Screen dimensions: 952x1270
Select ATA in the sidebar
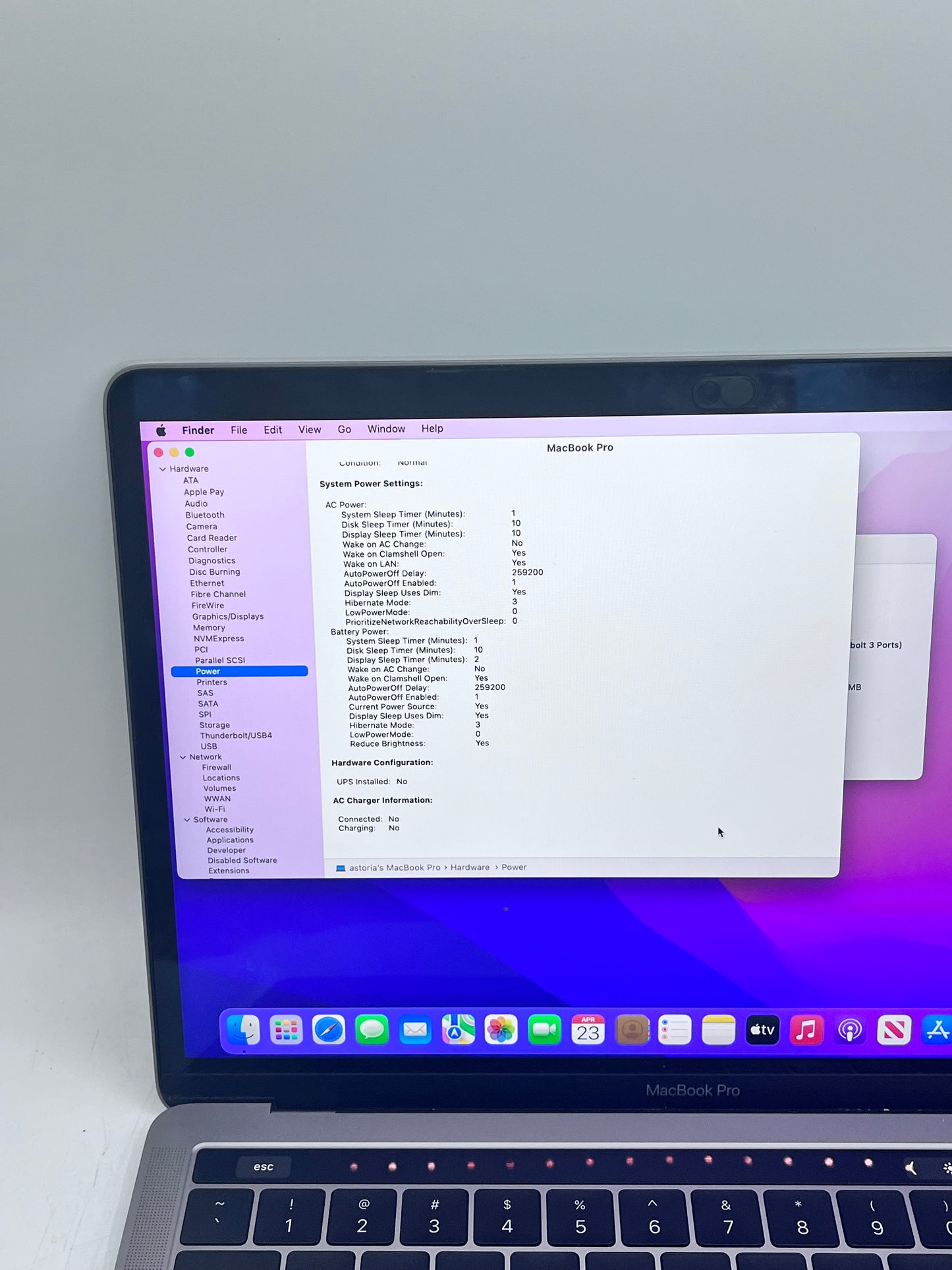point(190,480)
